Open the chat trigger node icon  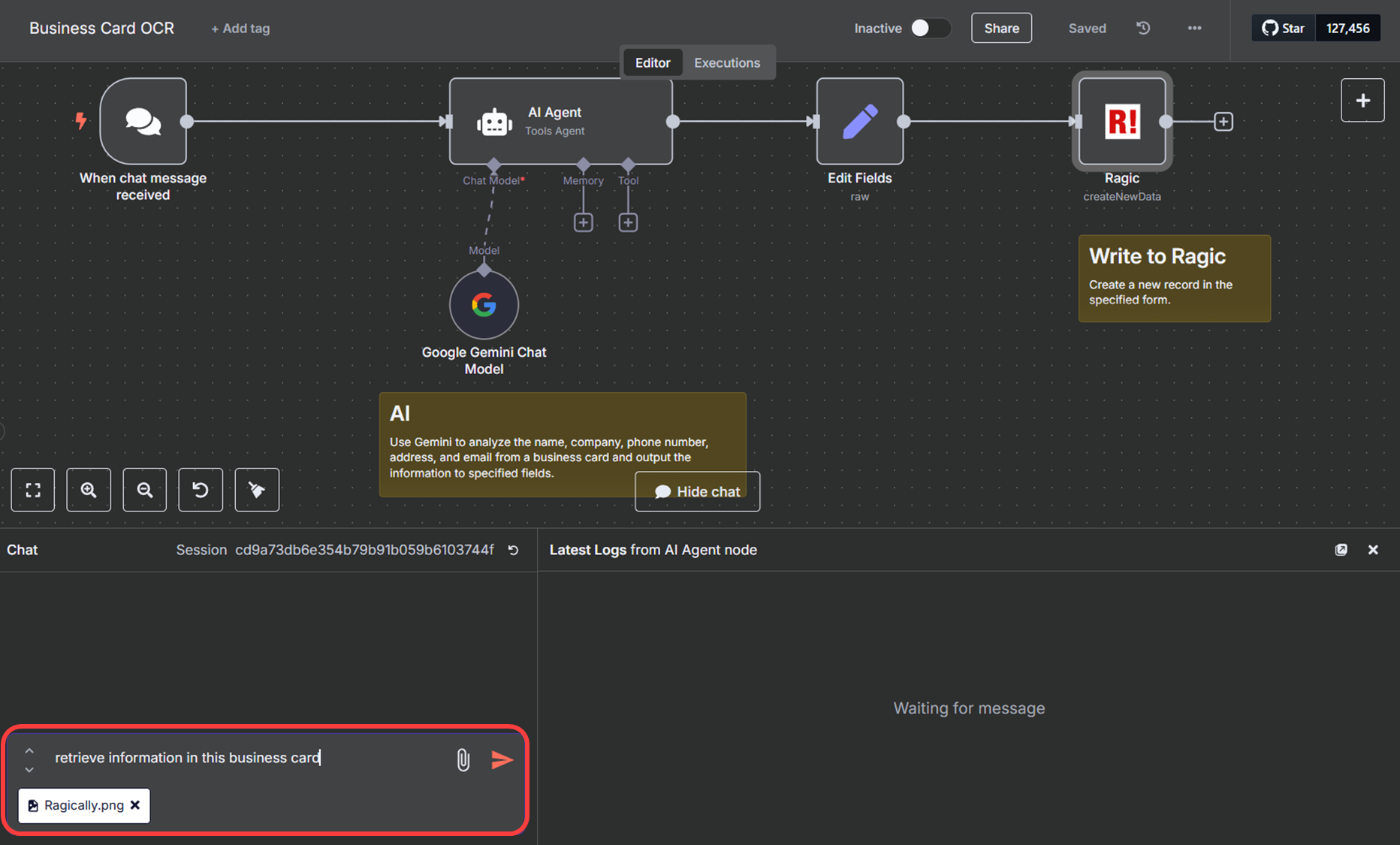coord(143,121)
